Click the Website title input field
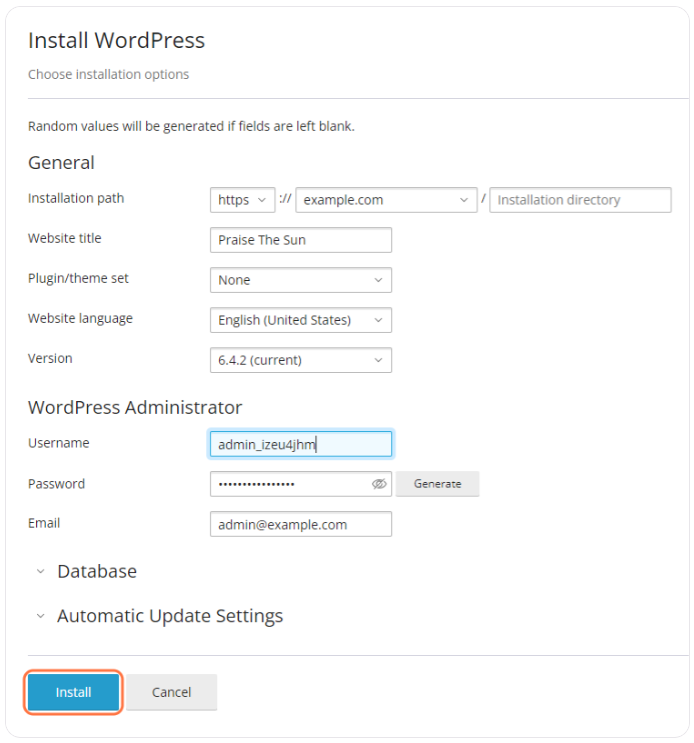This screenshot has width=694, height=743. (301, 240)
